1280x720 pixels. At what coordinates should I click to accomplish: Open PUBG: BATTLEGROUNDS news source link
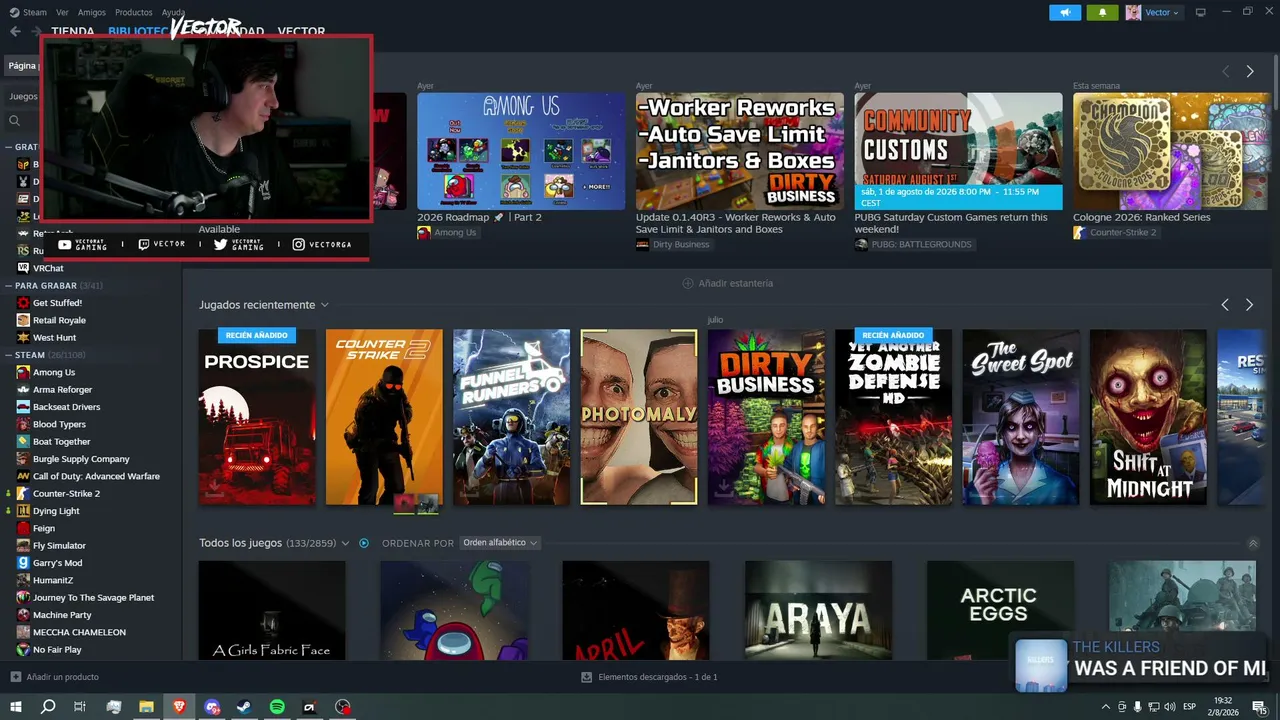click(x=921, y=245)
